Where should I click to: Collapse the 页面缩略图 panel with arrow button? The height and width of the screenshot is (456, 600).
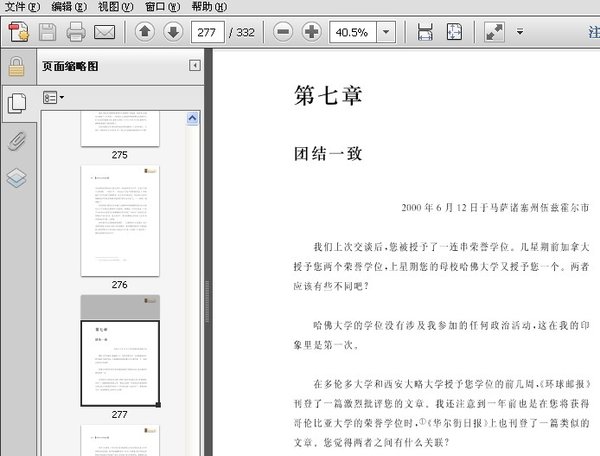click(194, 66)
